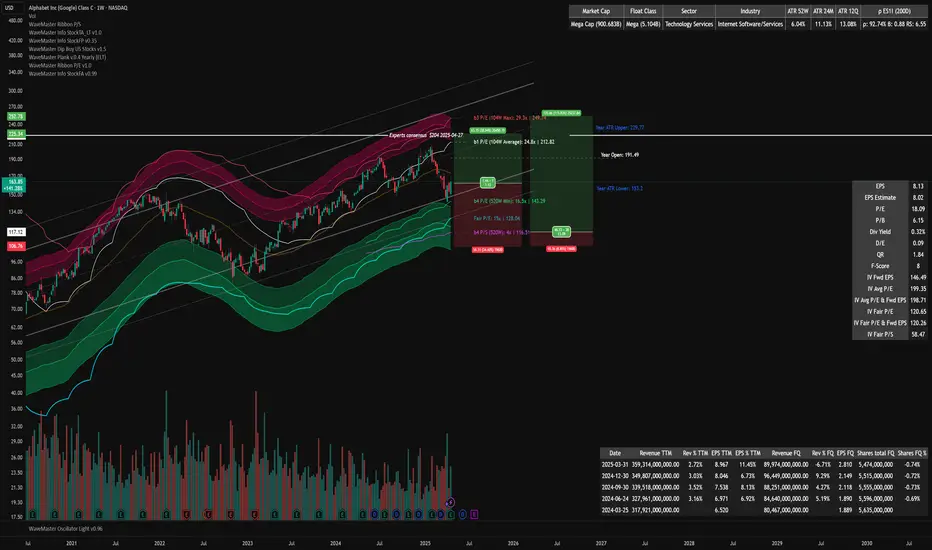Select WaveMaster Ribbon P/E v1.0 legend

(60, 65)
